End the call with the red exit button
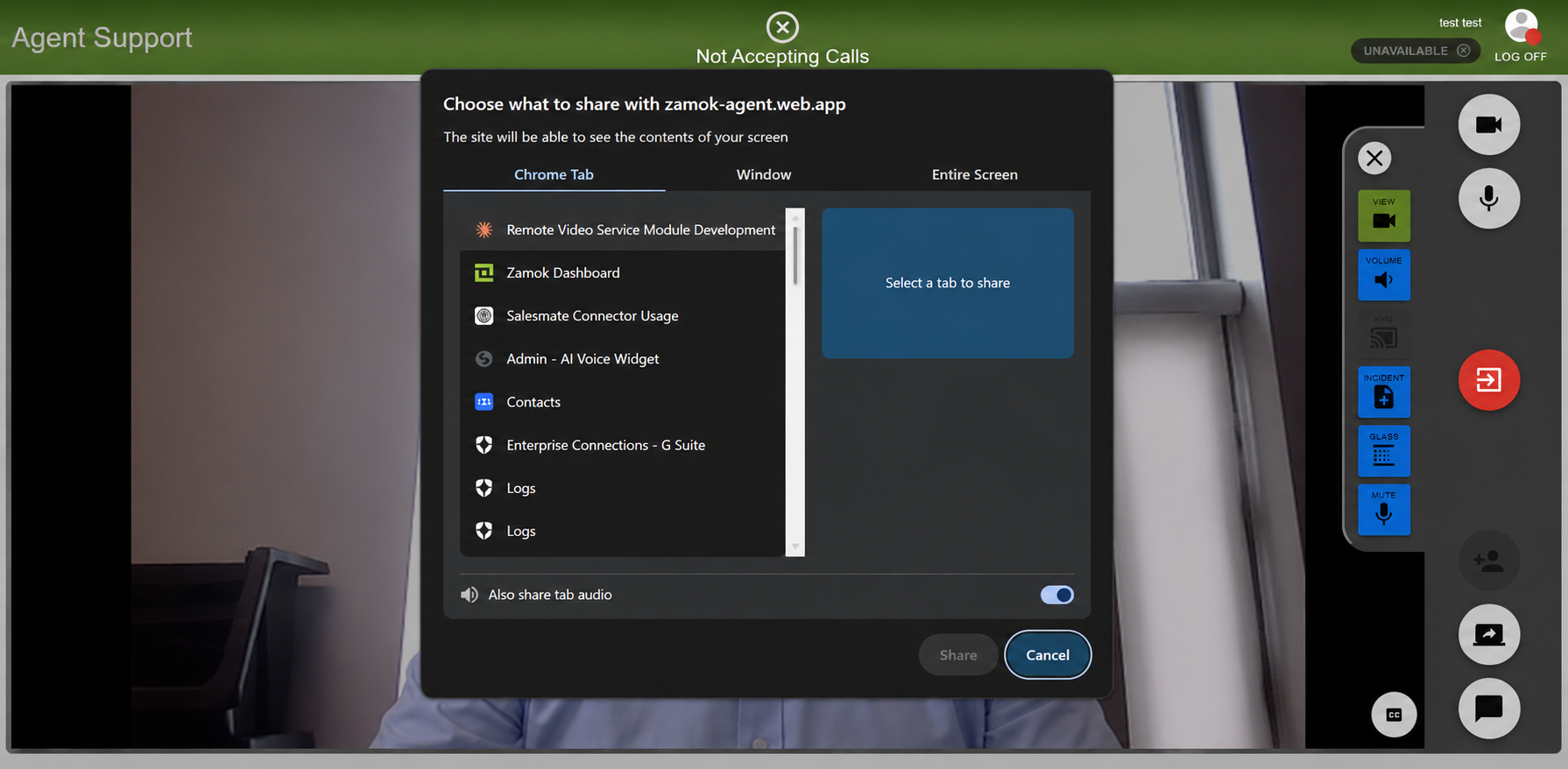The image size is (1568, 769). pyautogui.click(x=1488, y=380)
